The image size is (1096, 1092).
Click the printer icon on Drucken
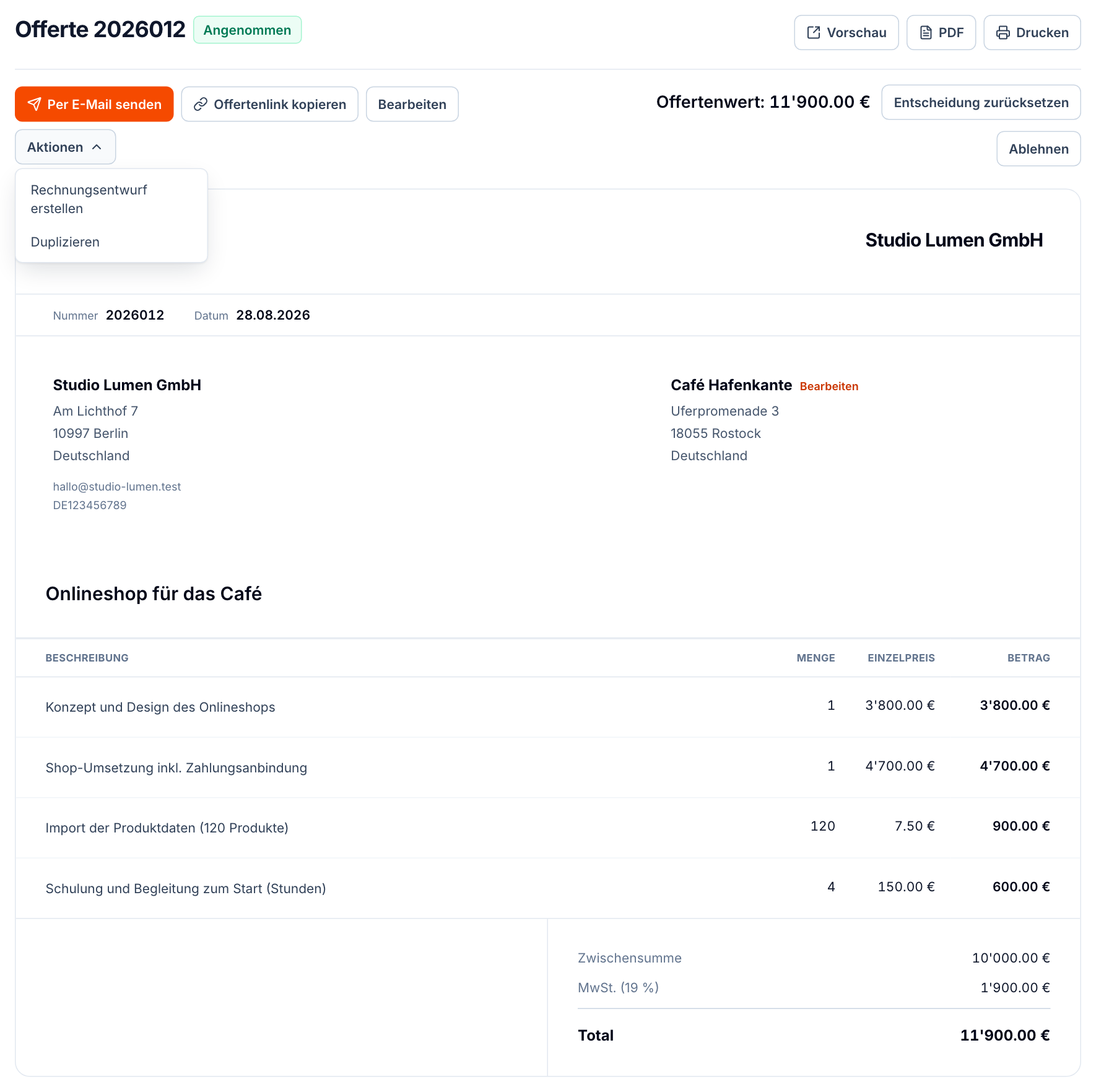[x=1003, y=33]
